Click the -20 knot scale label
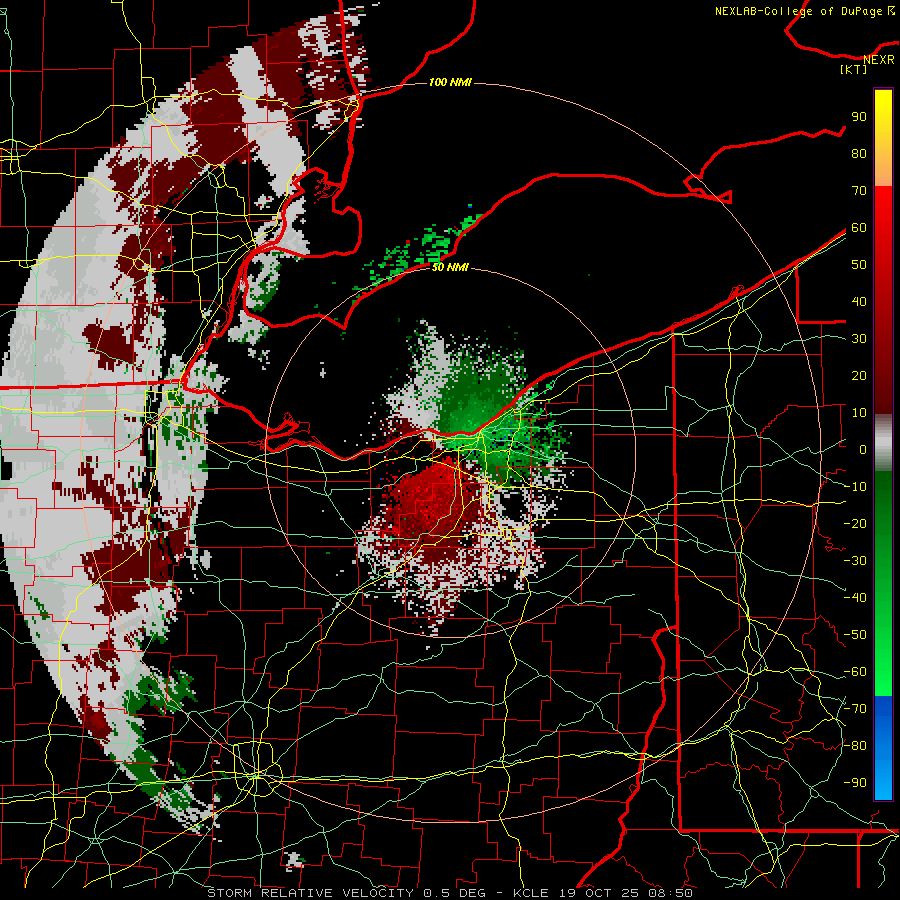This screenshot has width=900, height=900. click(x=855, y=523)
